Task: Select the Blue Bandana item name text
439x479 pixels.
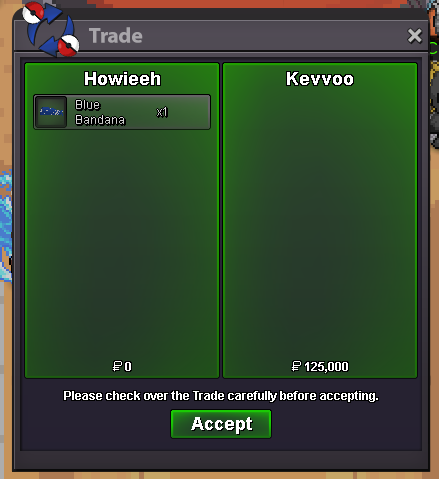Action: [x=100, y=112]
